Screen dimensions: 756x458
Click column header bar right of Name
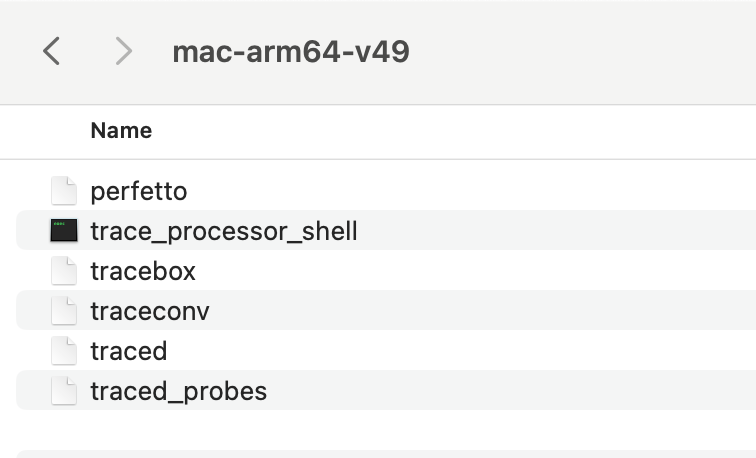(450, 131)
